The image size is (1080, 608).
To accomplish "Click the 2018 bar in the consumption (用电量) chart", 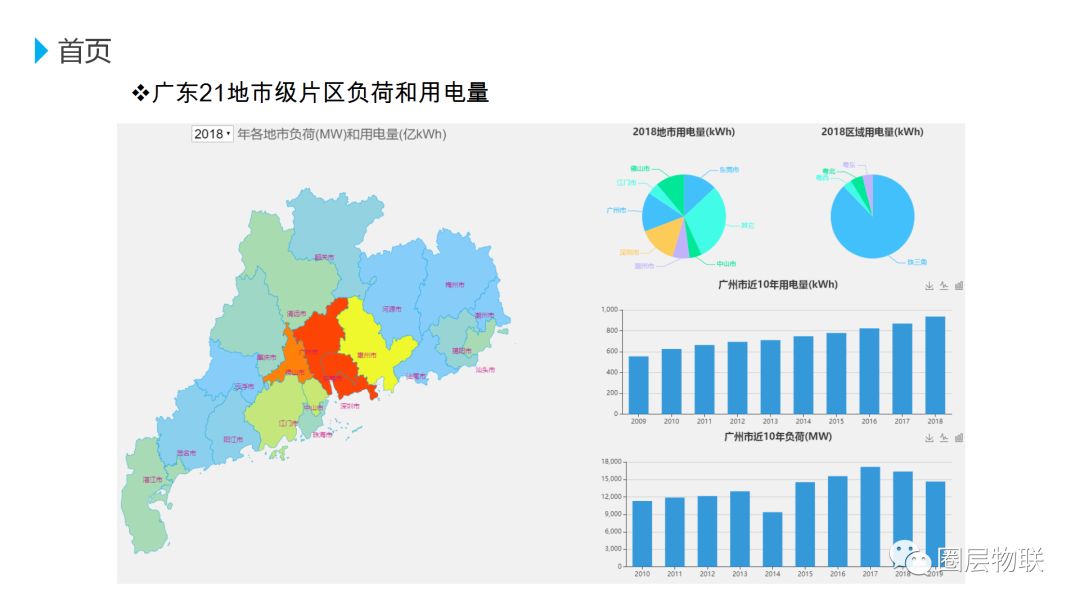I will [935, 366].
